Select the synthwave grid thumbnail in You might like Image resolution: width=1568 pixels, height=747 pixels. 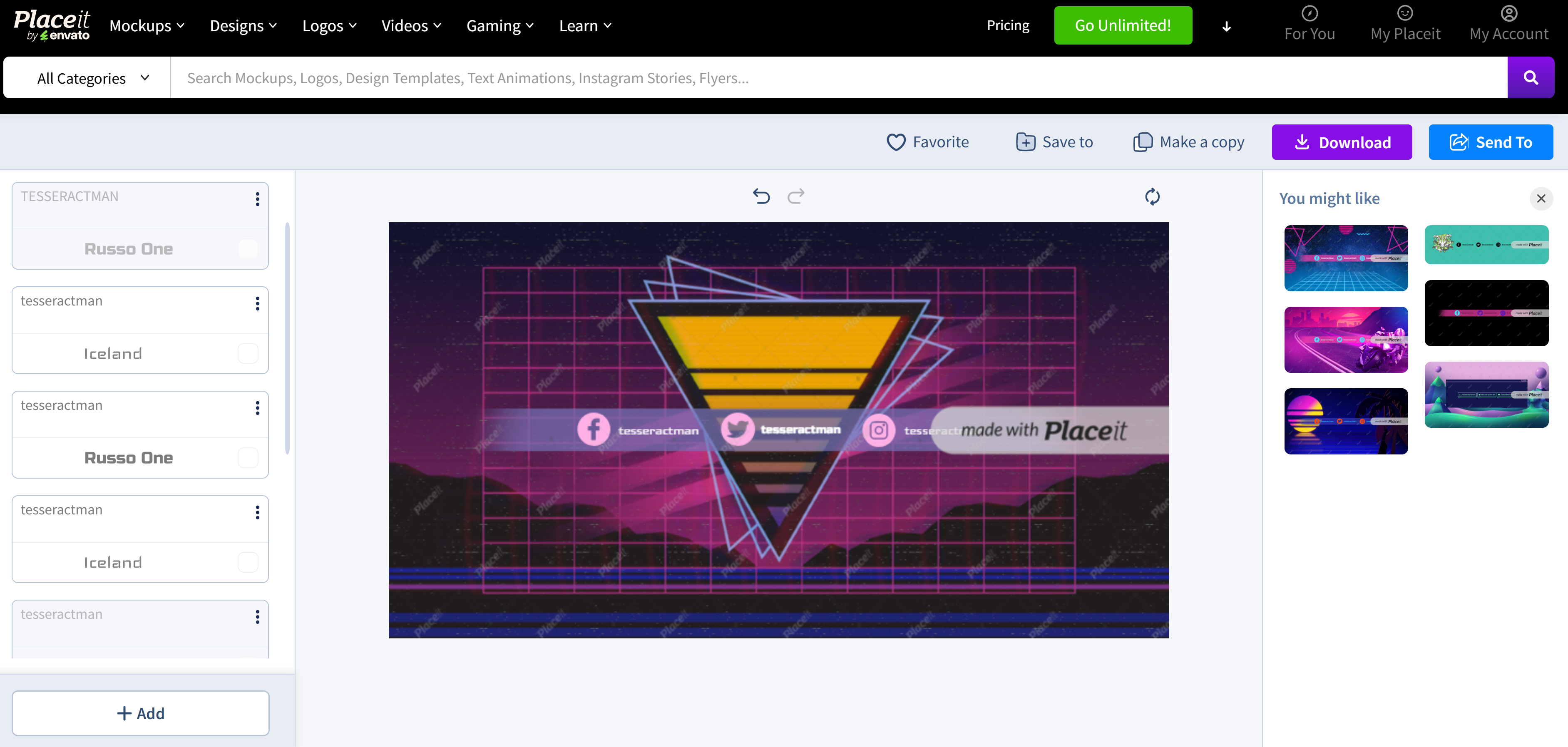click(x=1345, y=258)
